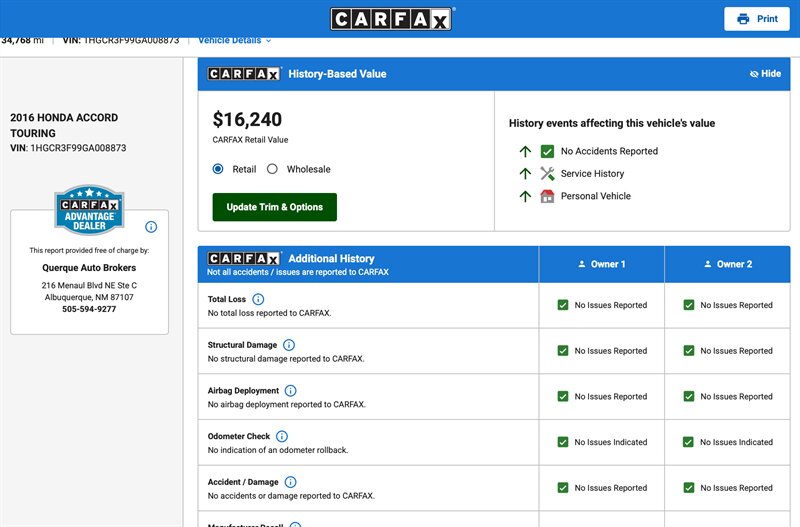Click dealer phone number 505-594-9277
Viewport: 800px width, 527px height.
click(x=89, y=309)
